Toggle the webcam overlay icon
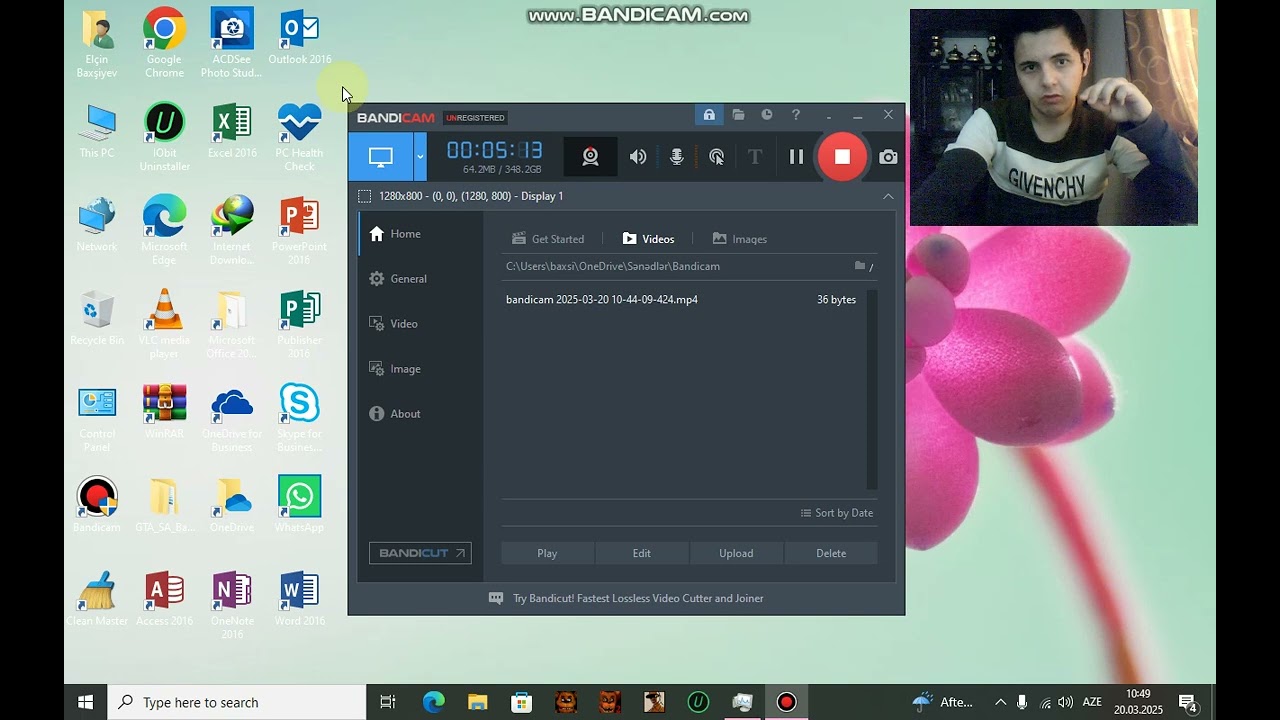This screenshot has width=1280, height=720. pos(591,157)
